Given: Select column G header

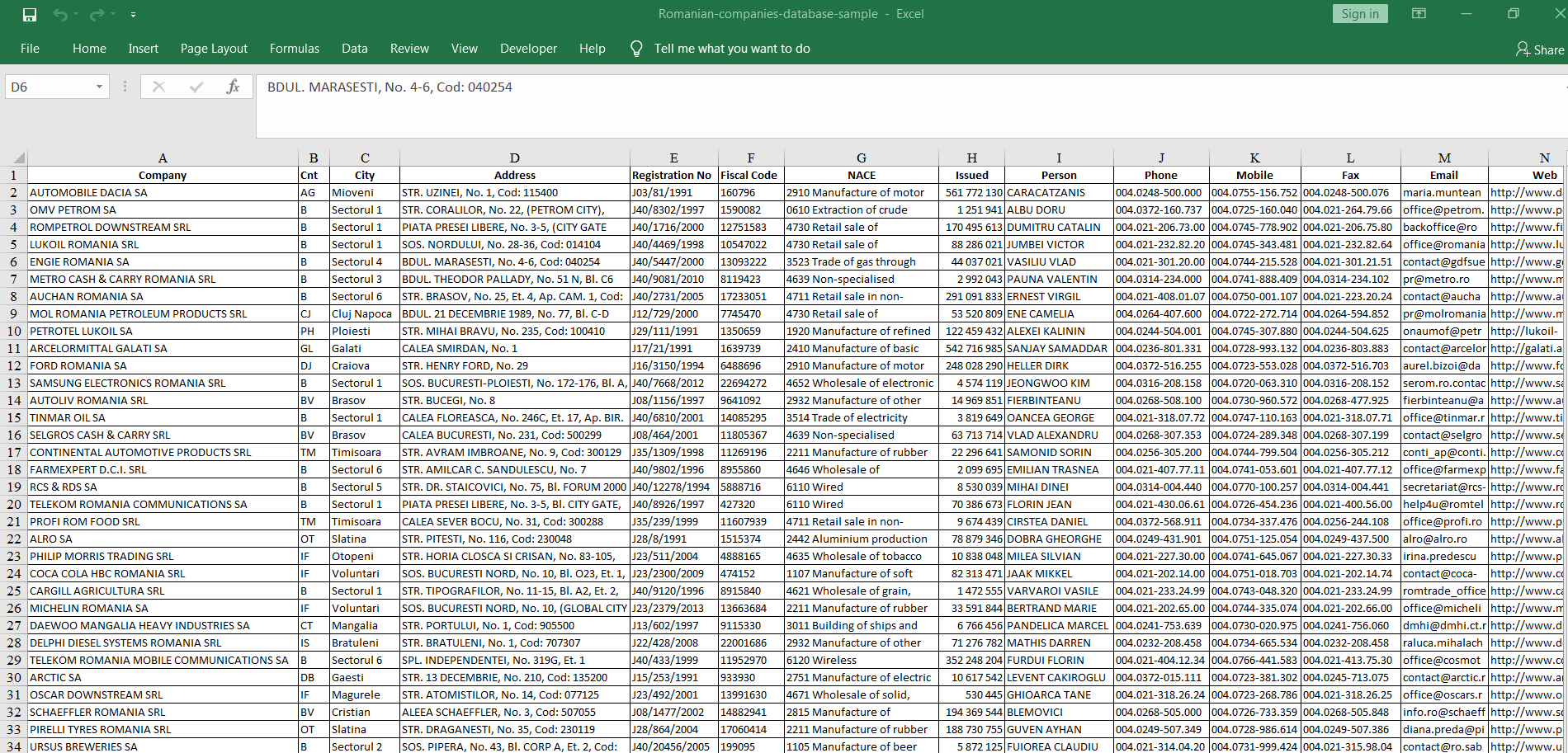Looking at the screenshot, I should point(862,158).
